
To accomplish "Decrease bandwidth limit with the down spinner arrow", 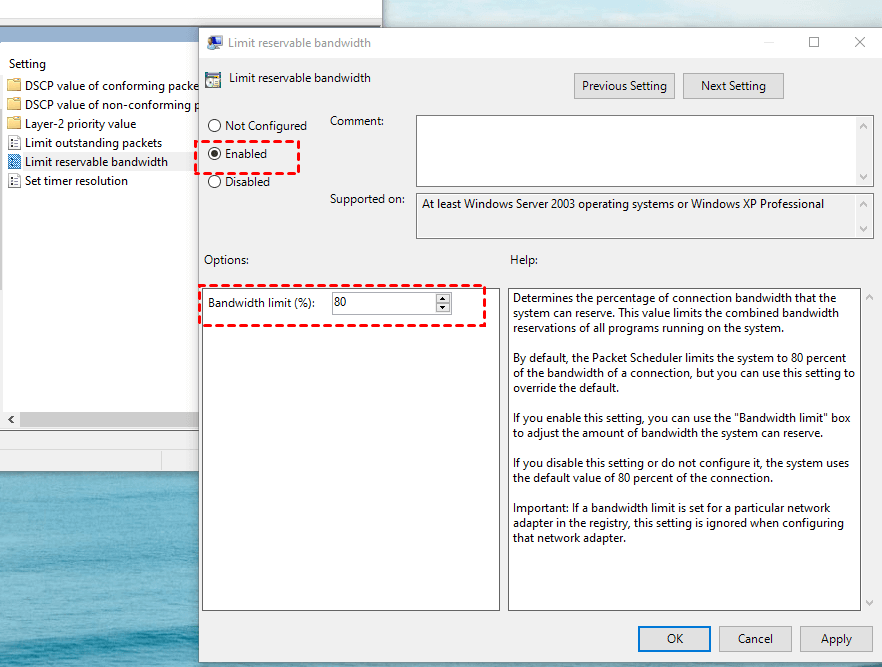I will click(x=443, y=308).
